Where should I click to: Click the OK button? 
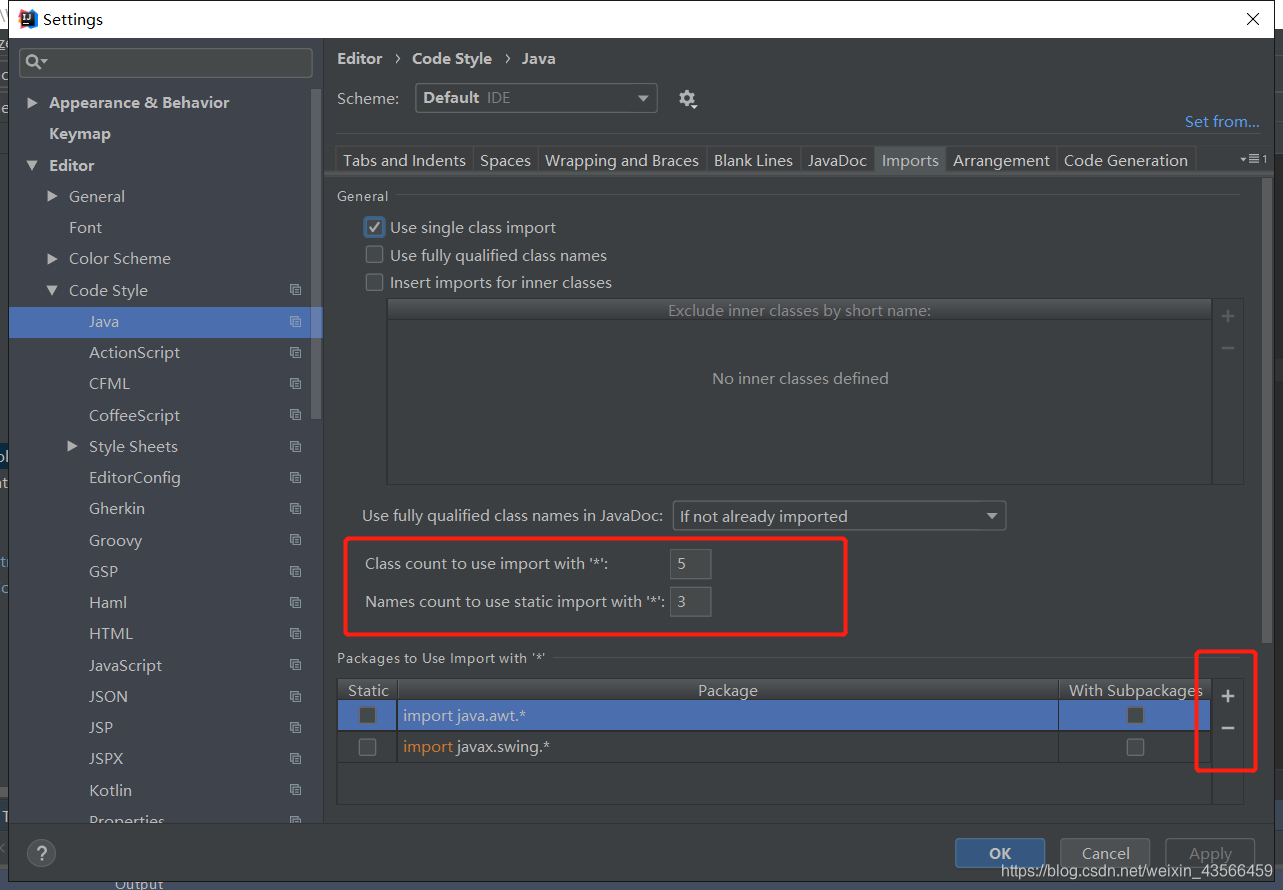[x=1000, y=853]
